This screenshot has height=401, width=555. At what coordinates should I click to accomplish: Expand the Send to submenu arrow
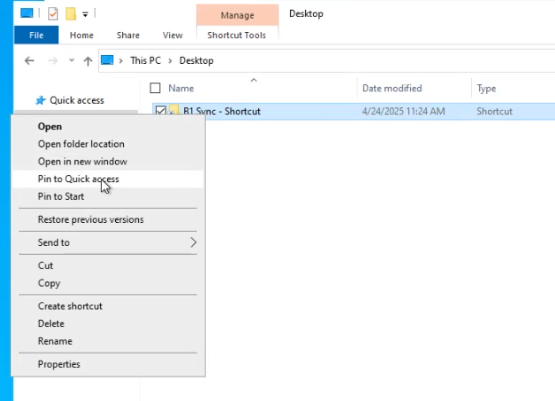tap(193, 242)
